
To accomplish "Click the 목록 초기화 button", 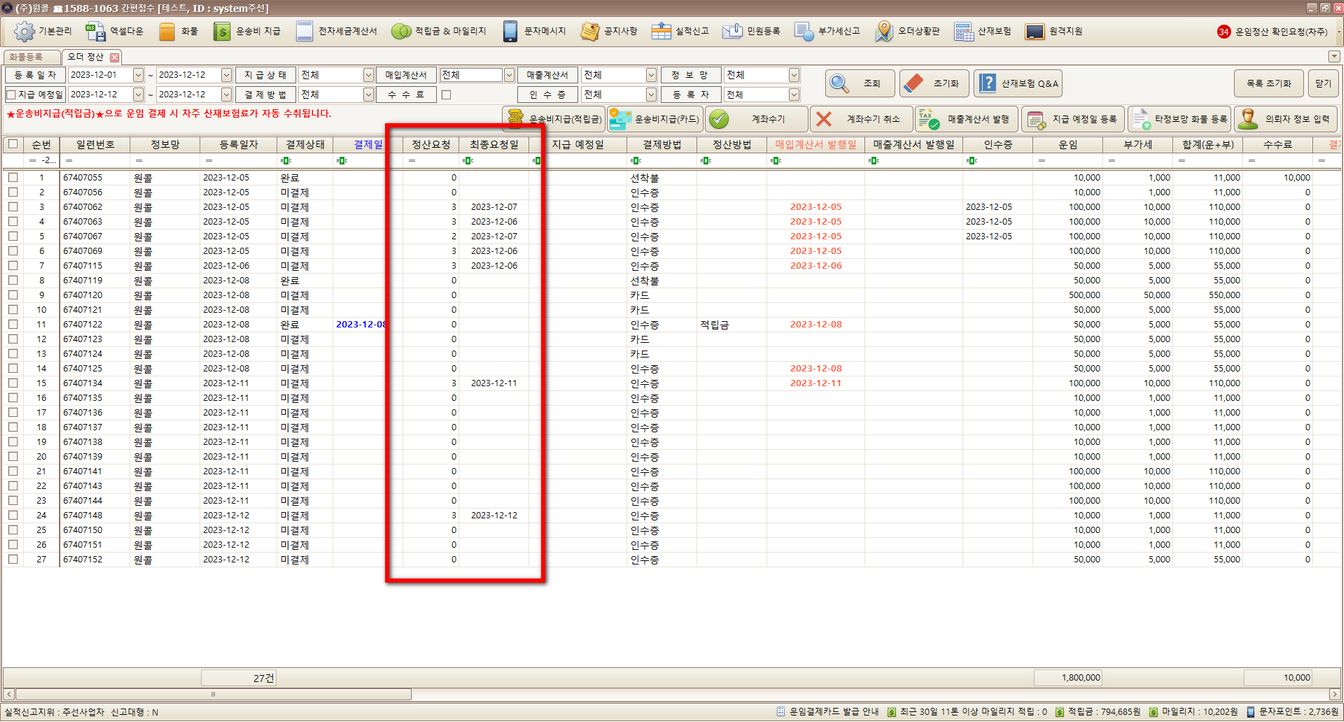I will (x=1269, y=83).
